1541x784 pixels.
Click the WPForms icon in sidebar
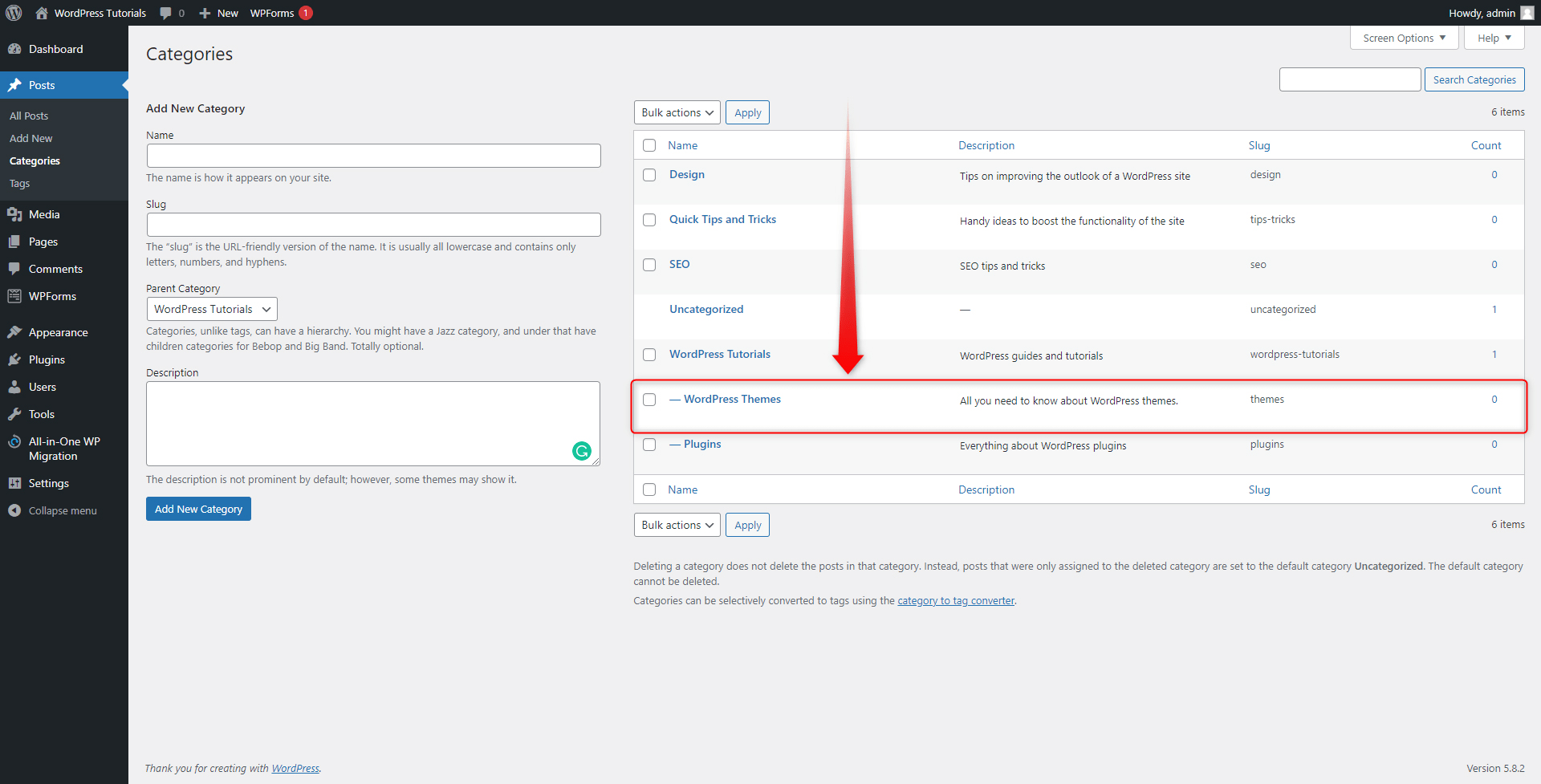point(14,296)
